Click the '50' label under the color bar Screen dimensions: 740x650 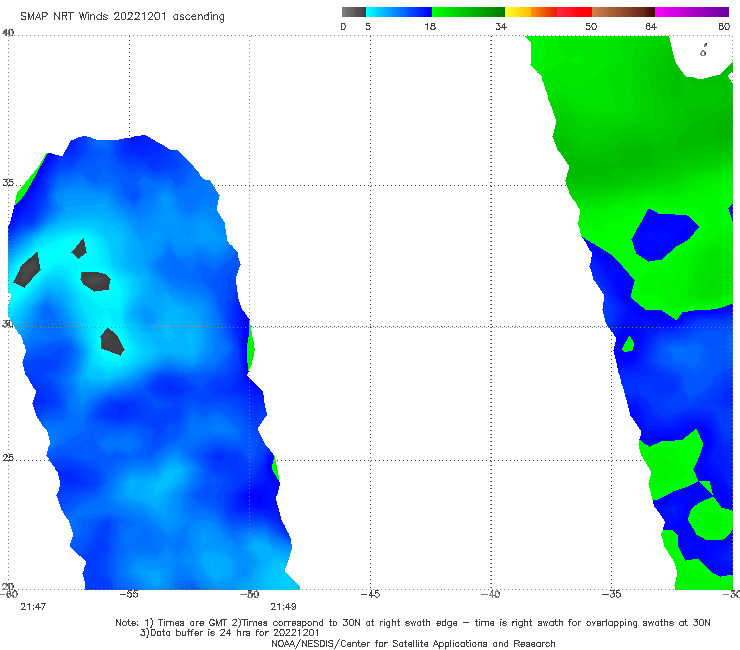(x=591, y=26)
